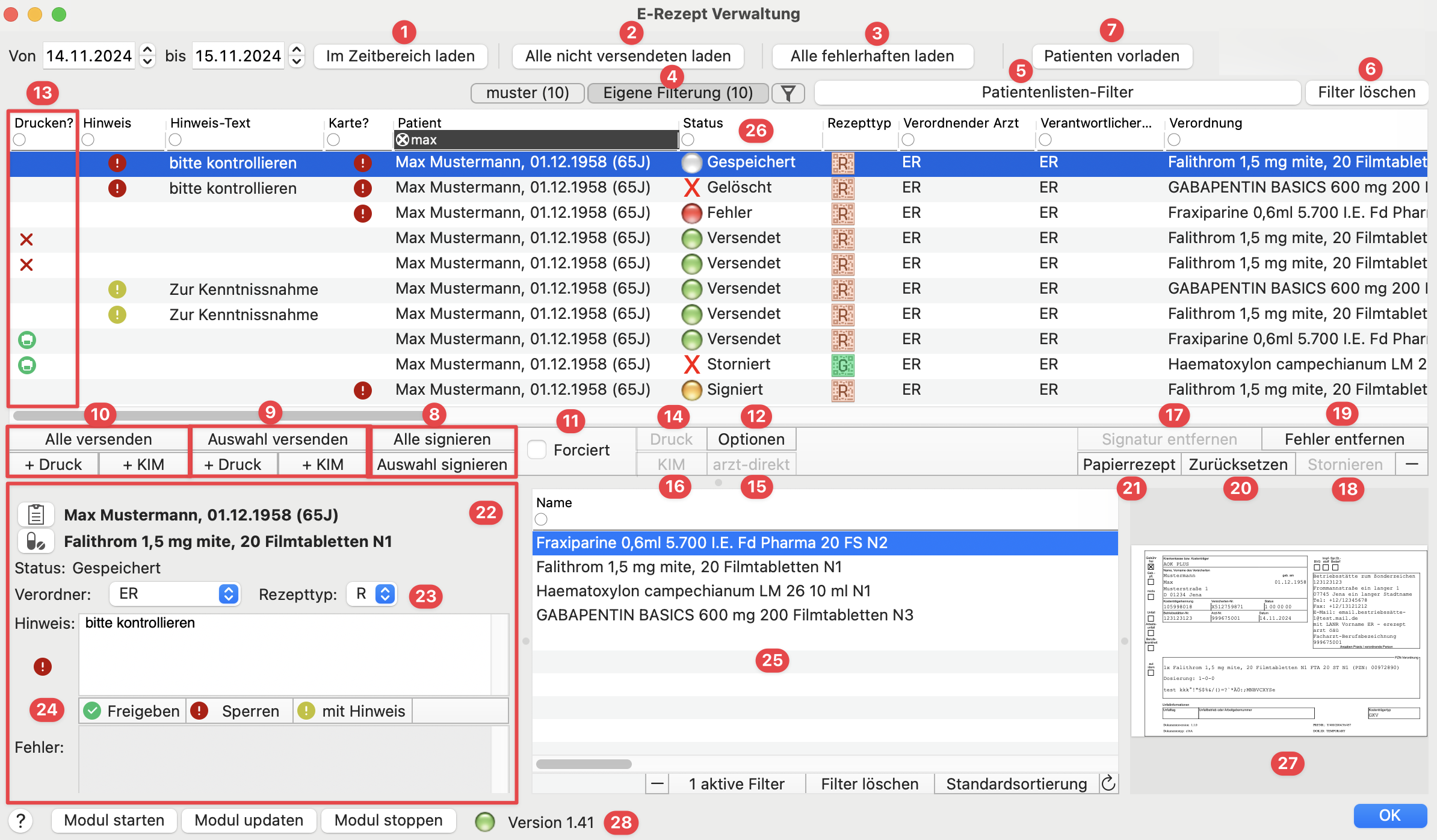The image size is (1437, 840).
Task: Open the clipboard icon beside patient name
Action: [x=36, y=514]
